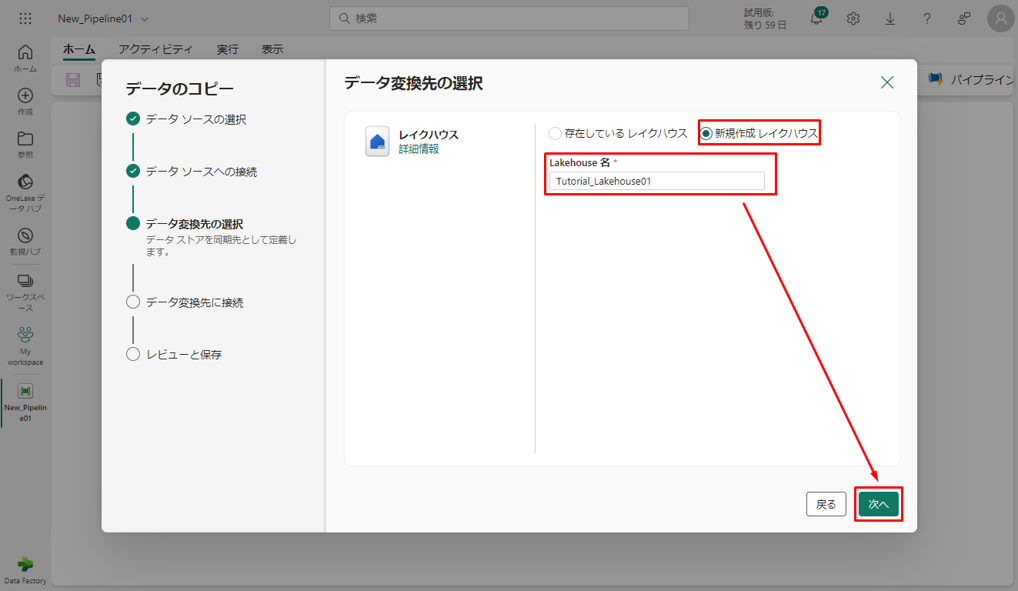Image resolution: width=1018 pixels, height=591 pixels.
Task: Open the settings gear icon
Action: point(853,19)
